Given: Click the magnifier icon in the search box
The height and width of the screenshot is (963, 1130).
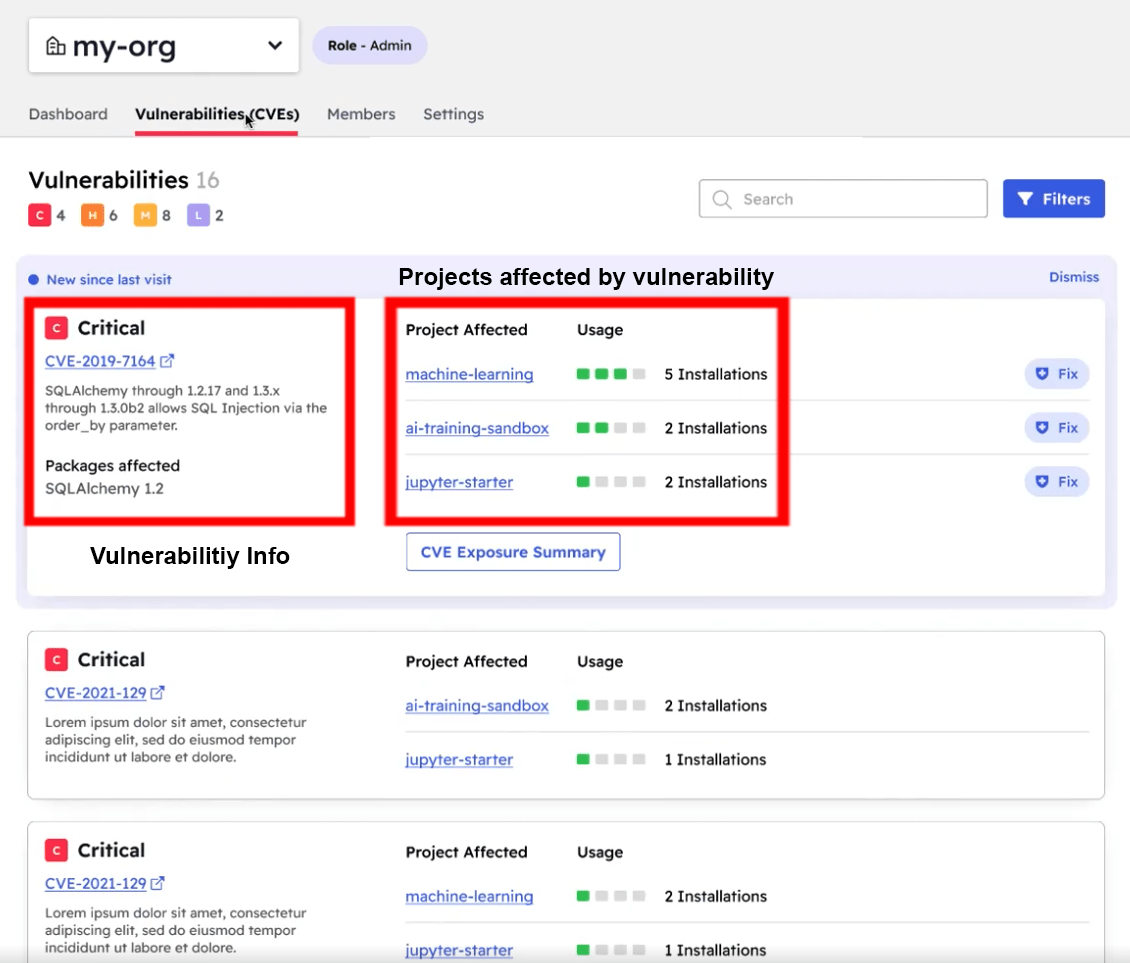Looking at the screenshot, I should 721,199.
